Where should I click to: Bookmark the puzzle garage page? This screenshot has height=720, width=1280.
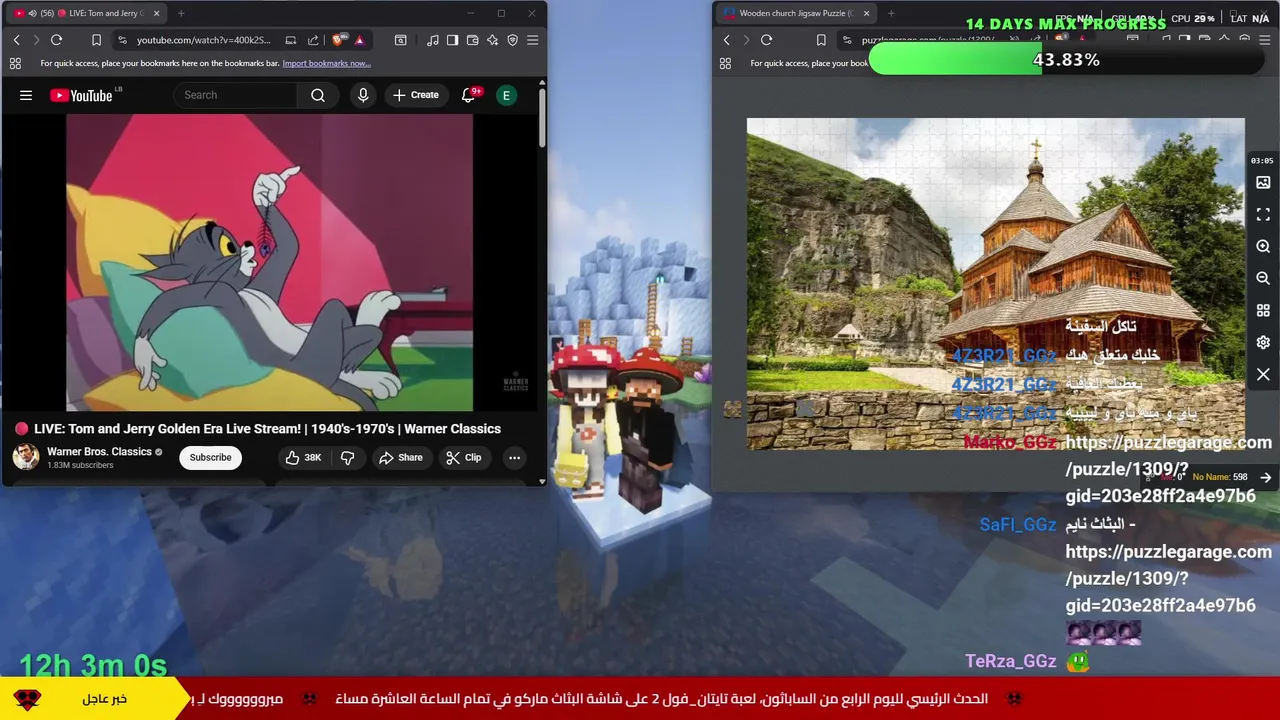(x=821, y=40)
